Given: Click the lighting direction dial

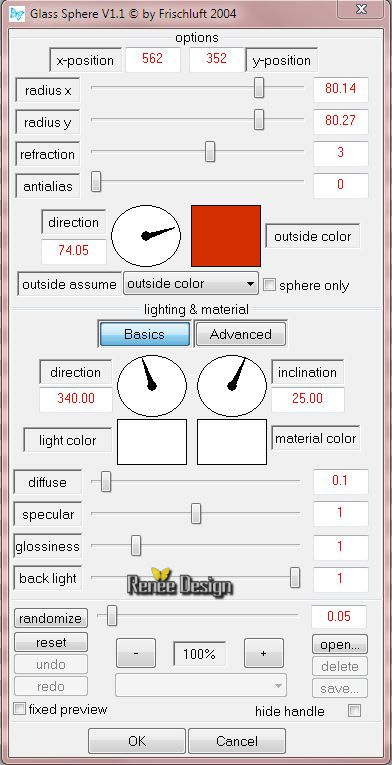Looking at the screenshot, I should (x=152, y=385).
